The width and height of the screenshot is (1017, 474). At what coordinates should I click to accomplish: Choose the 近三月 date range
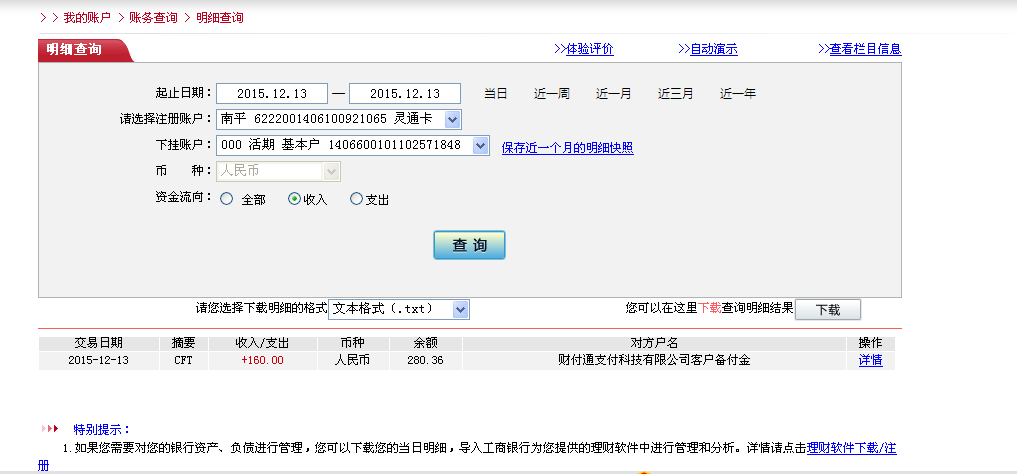tap(675, 94)
